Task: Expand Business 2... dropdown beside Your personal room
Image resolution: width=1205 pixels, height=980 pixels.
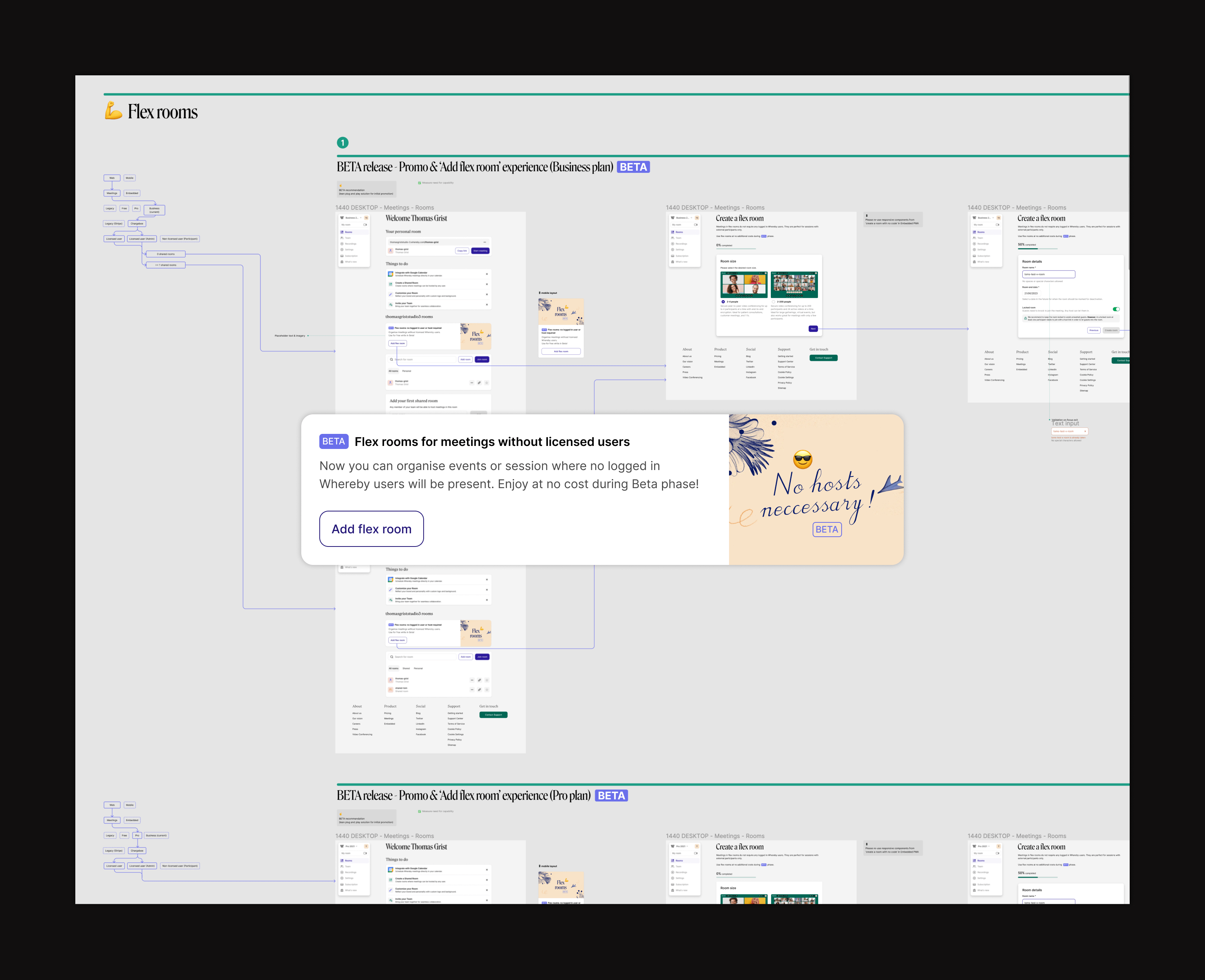Action: point(353,217)
